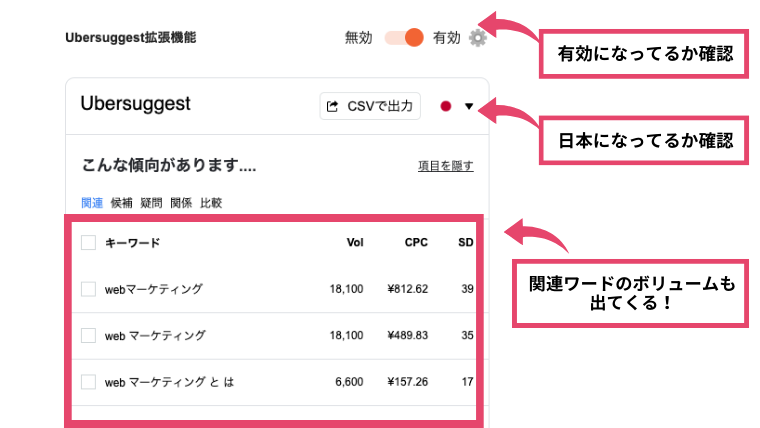Tick the checkbox for web マーケティング (with space)
The image size is (760, 428).
point(88,335)
